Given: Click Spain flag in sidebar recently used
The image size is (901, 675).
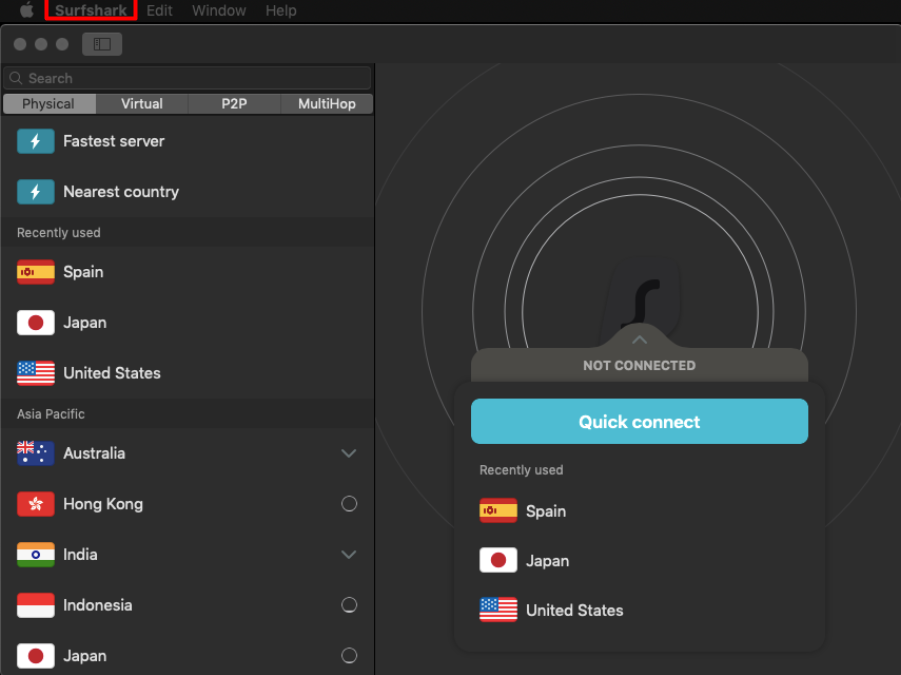Looking at the screenshot, I should [x=36, y=272].
